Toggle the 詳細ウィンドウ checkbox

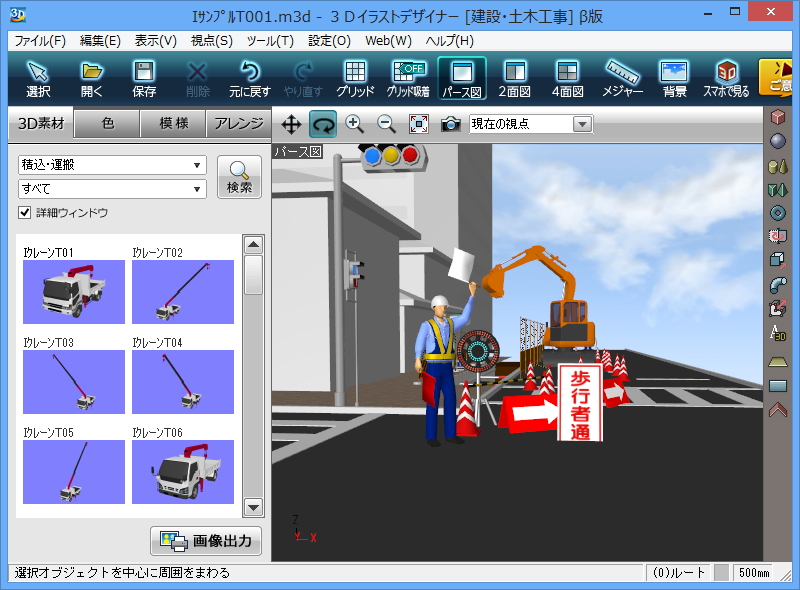[22, 213]
